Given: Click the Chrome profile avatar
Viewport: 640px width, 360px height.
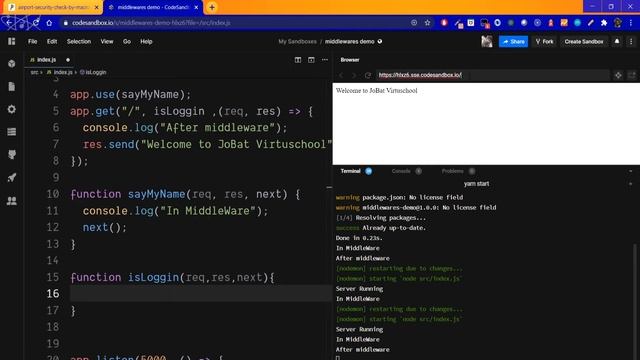Looking at the screenshot, I should tap(617, 23).
